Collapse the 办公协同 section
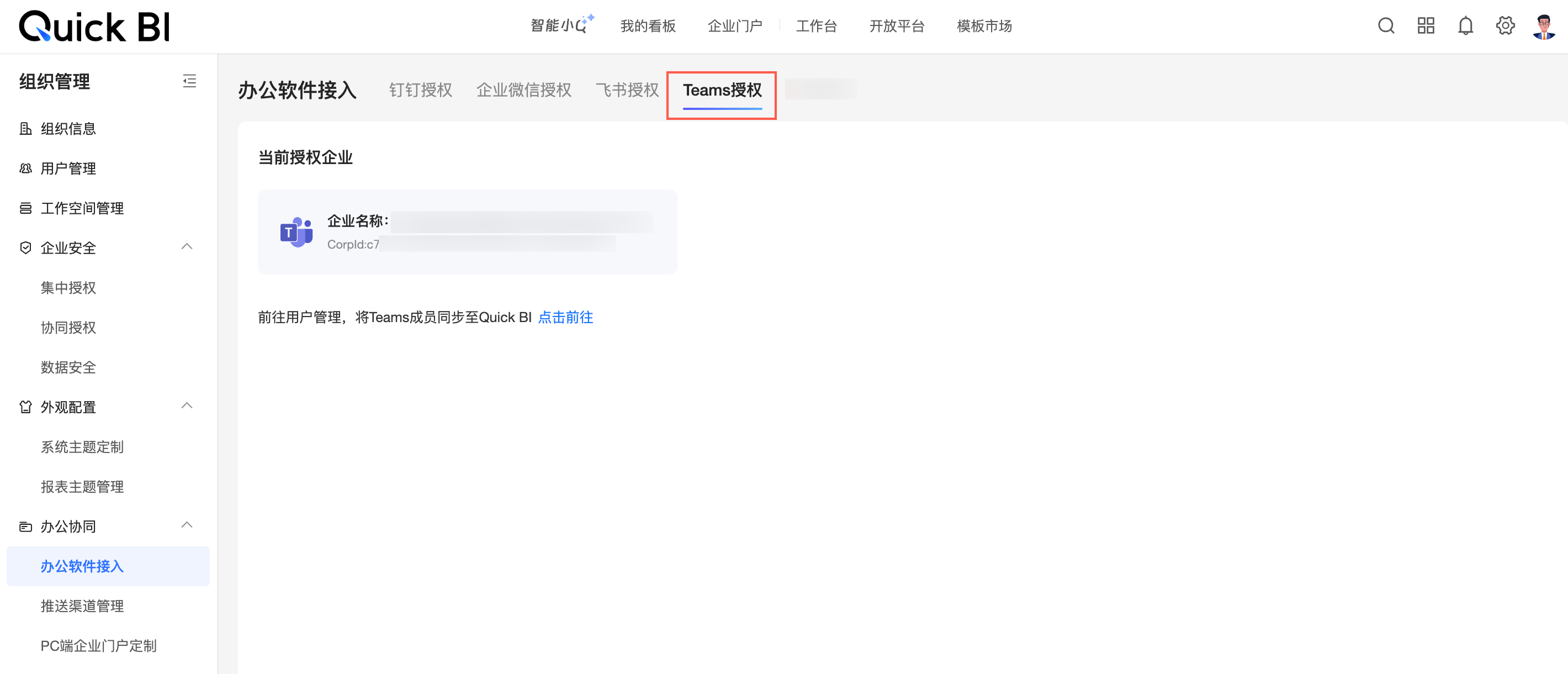This screenshot has width=1568, height=674. tap(187, 525)
